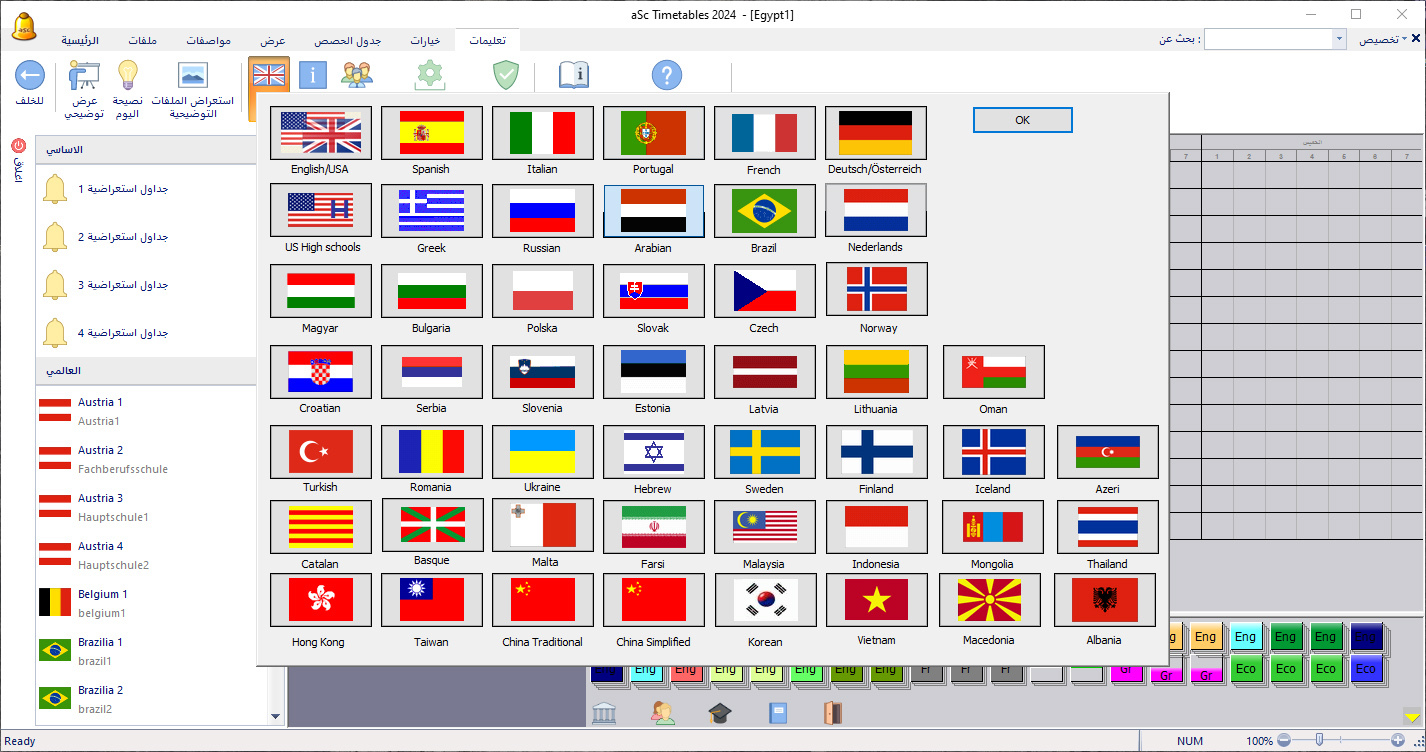Select the China Traditional flag
This screenshot has width=1426, height=752.
(543, 600)
